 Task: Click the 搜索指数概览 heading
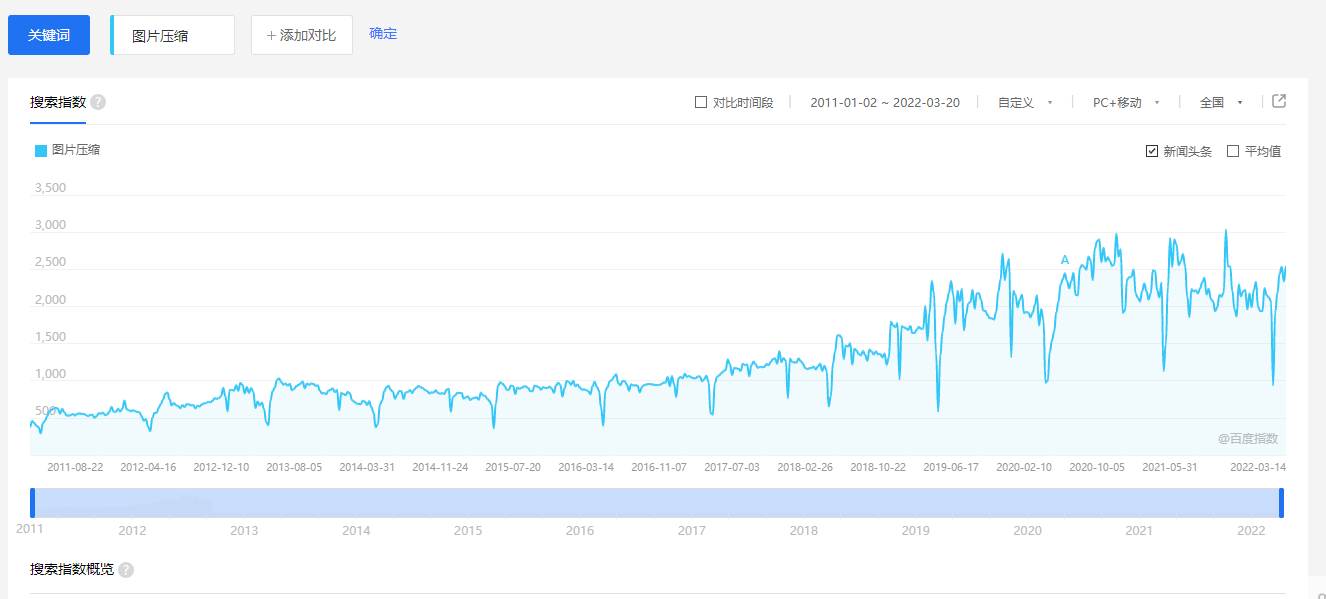tap(72, 570)
